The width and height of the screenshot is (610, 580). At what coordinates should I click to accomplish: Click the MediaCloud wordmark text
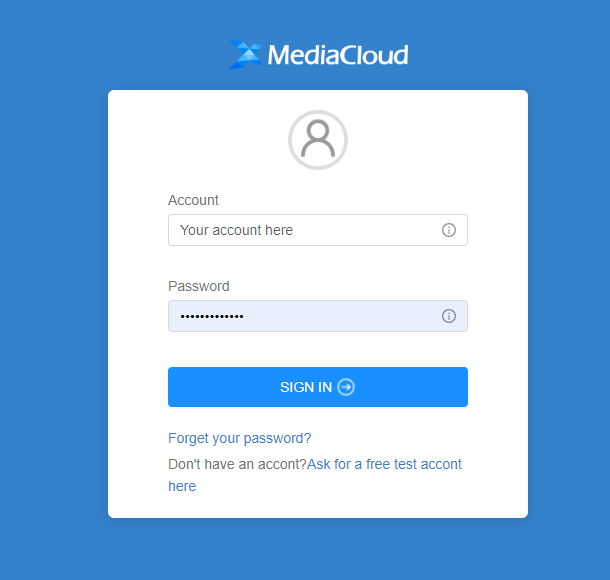point(338,55)
